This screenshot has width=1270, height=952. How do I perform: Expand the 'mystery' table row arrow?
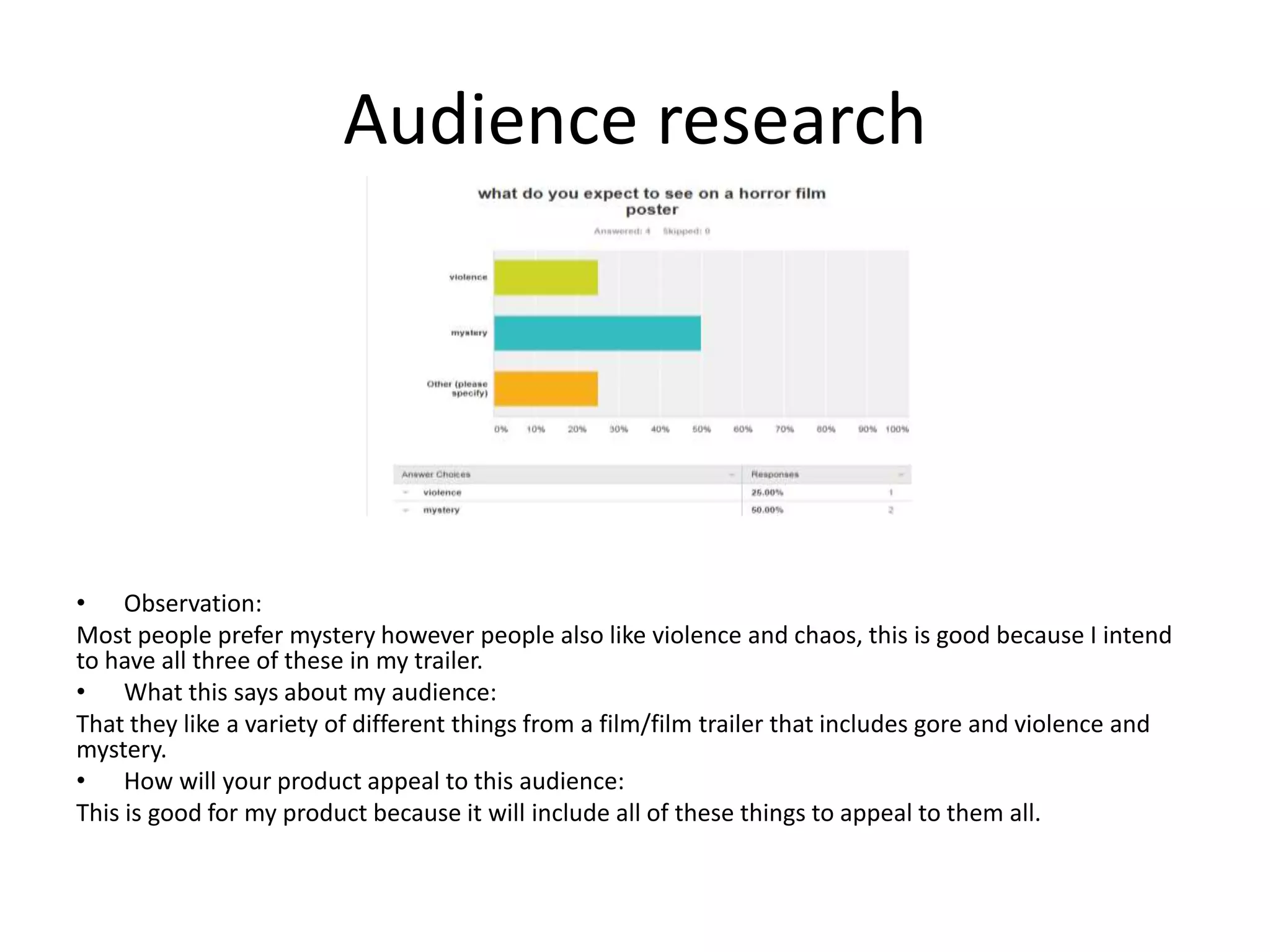point(406,510)
